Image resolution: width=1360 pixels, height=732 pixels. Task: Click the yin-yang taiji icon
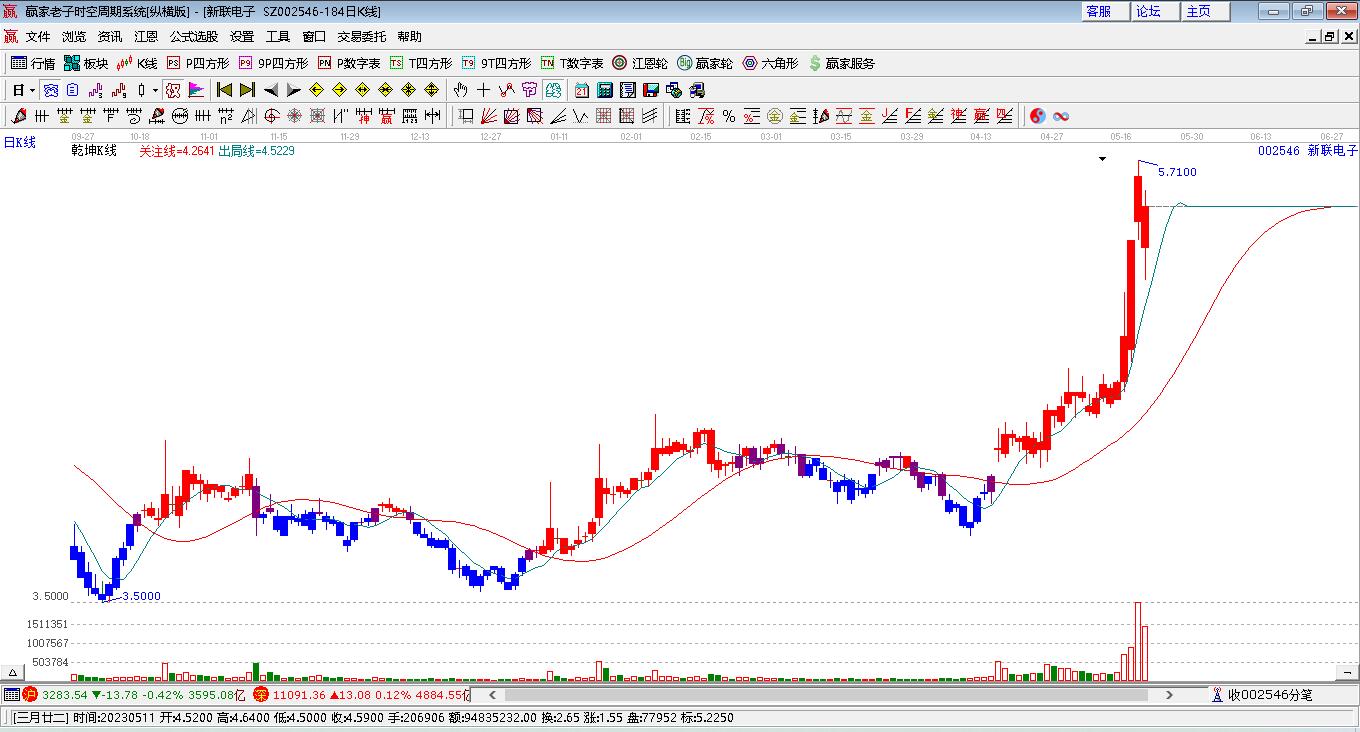(1037, 116)
